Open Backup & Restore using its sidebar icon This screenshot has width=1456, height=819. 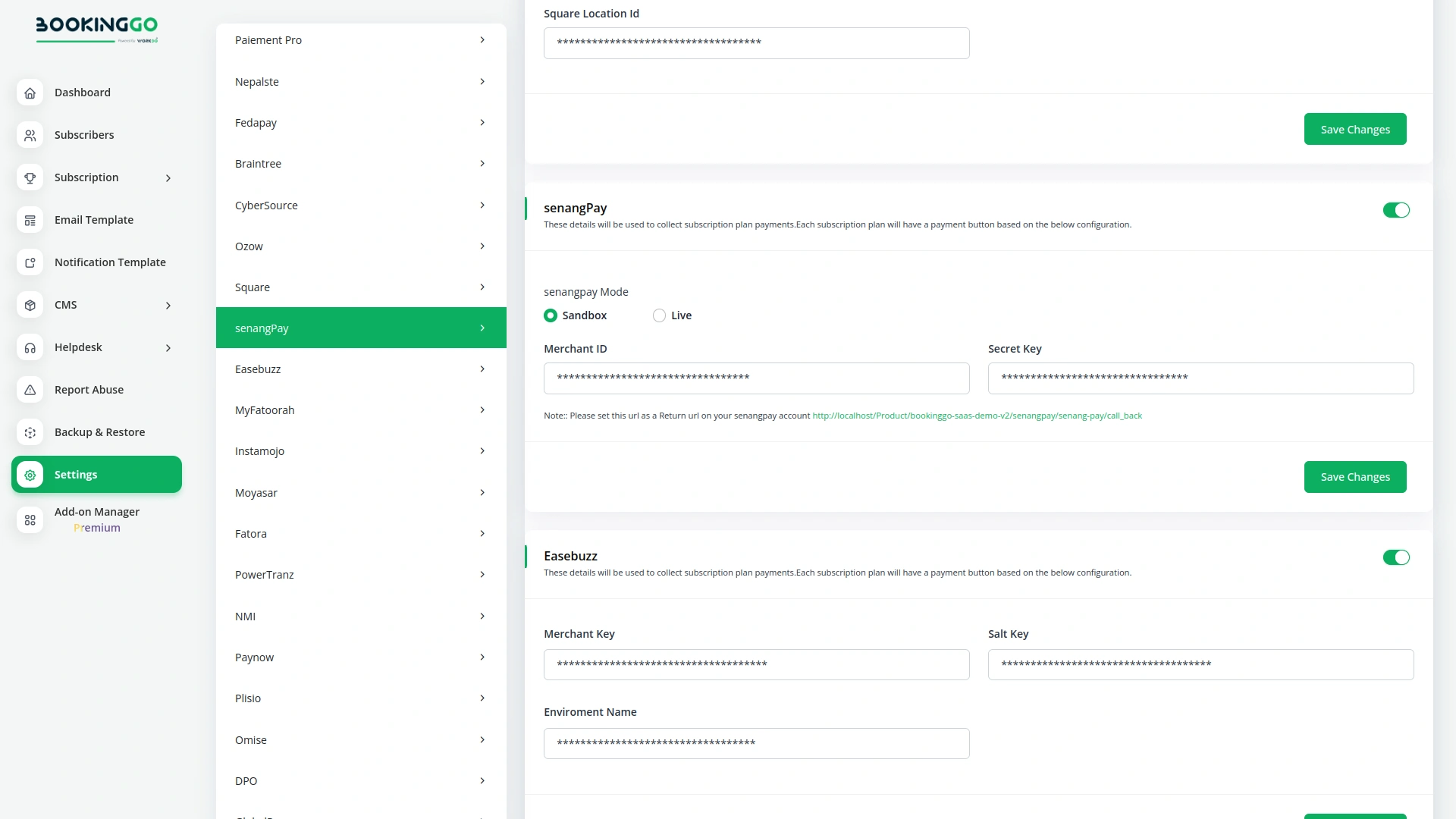pyautogui.click(x=30, y=432)
